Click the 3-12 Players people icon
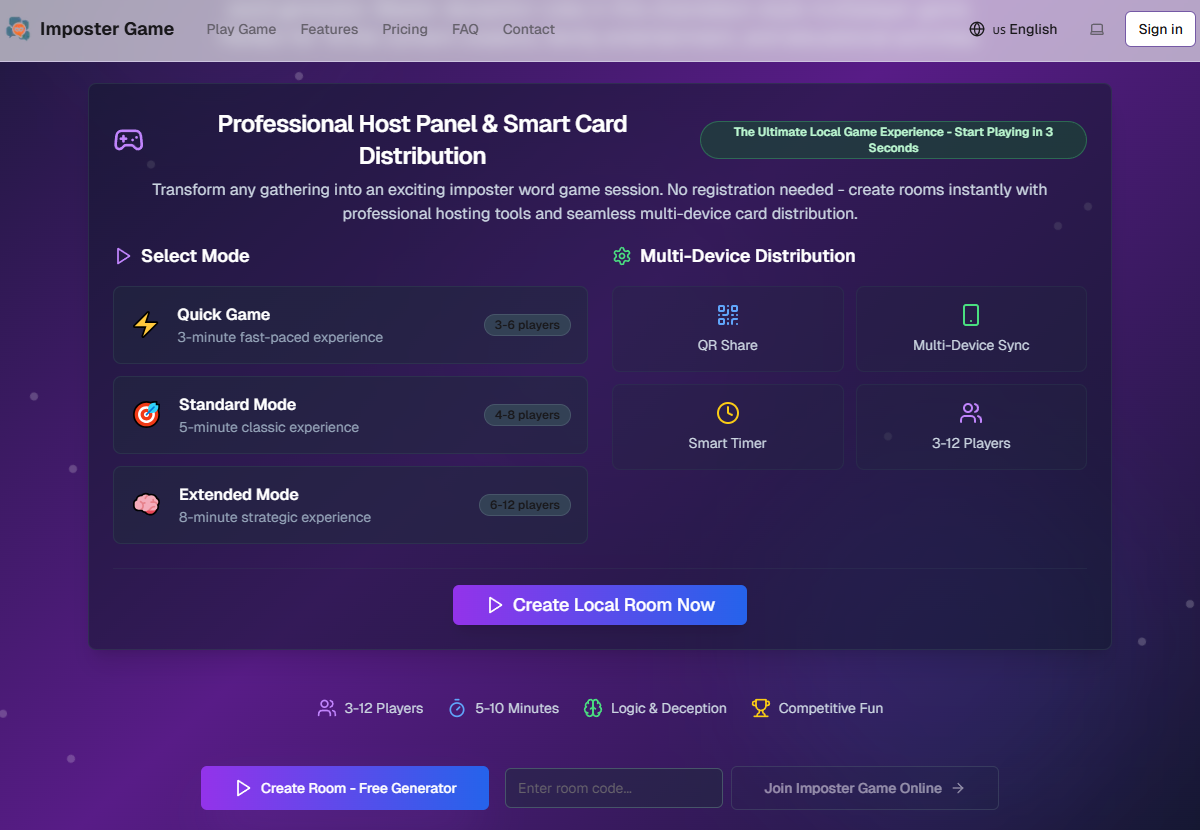The height and width of the screenshot is (830, 1200). (x=971, y=413)
